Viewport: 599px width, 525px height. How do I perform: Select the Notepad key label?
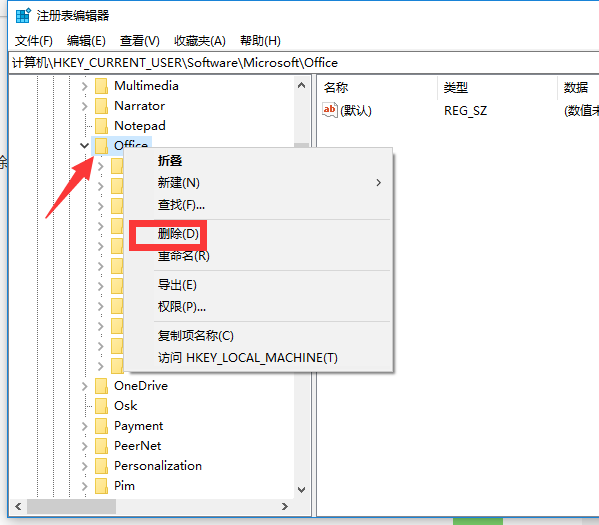[x=140, y=126]
